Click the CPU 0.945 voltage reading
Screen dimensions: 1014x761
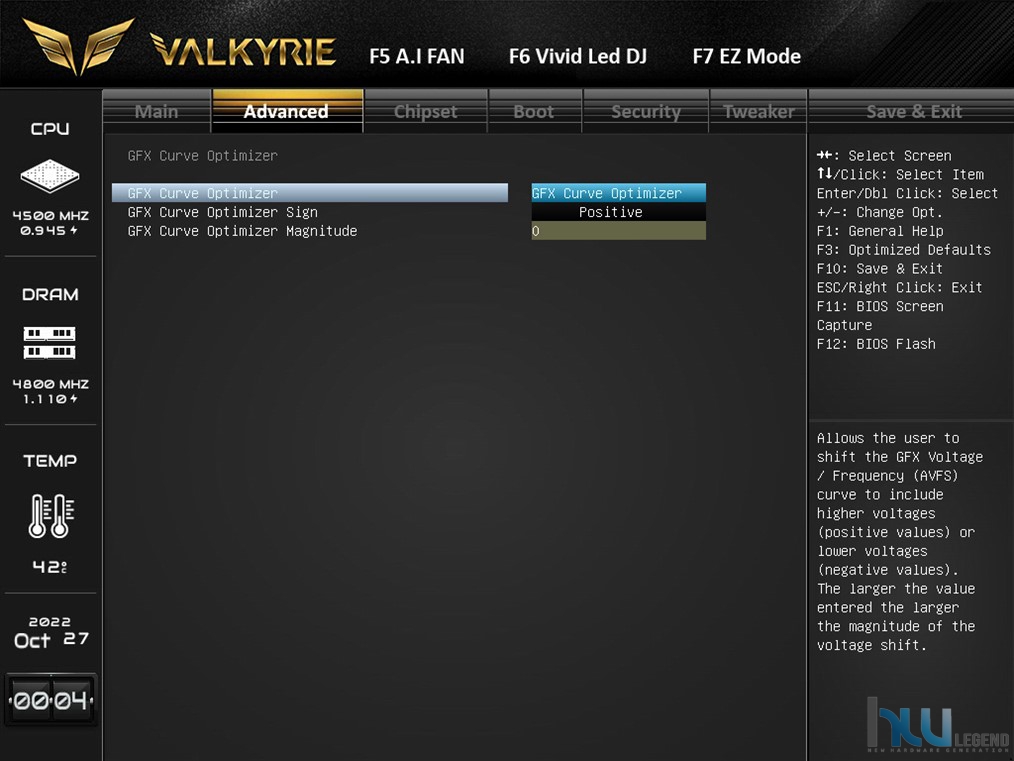tap(49, 231)
